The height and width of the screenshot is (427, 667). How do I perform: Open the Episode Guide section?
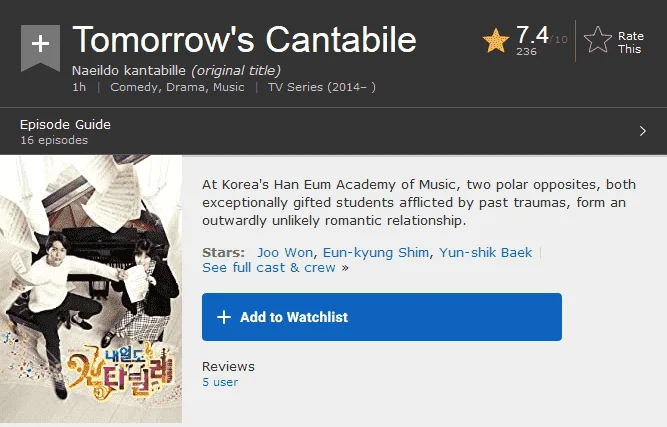[65, 125]
